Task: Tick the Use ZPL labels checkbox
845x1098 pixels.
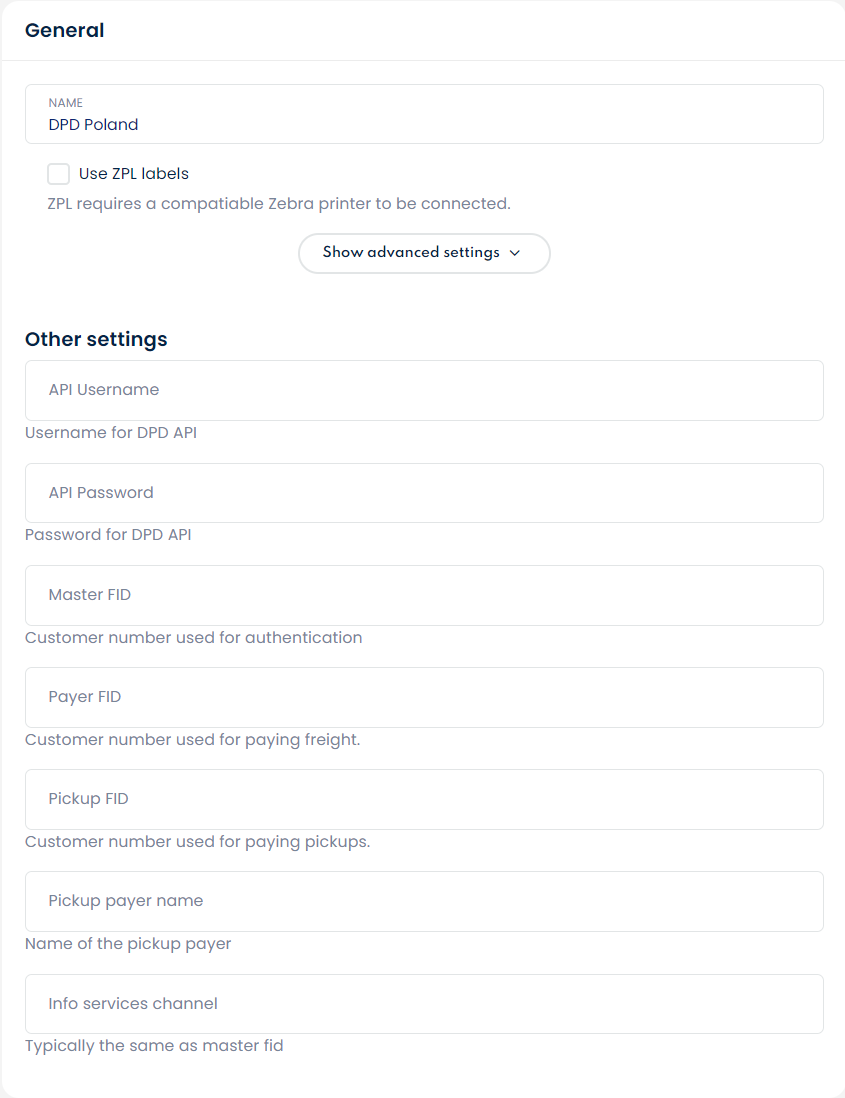Action: (59, 174)
